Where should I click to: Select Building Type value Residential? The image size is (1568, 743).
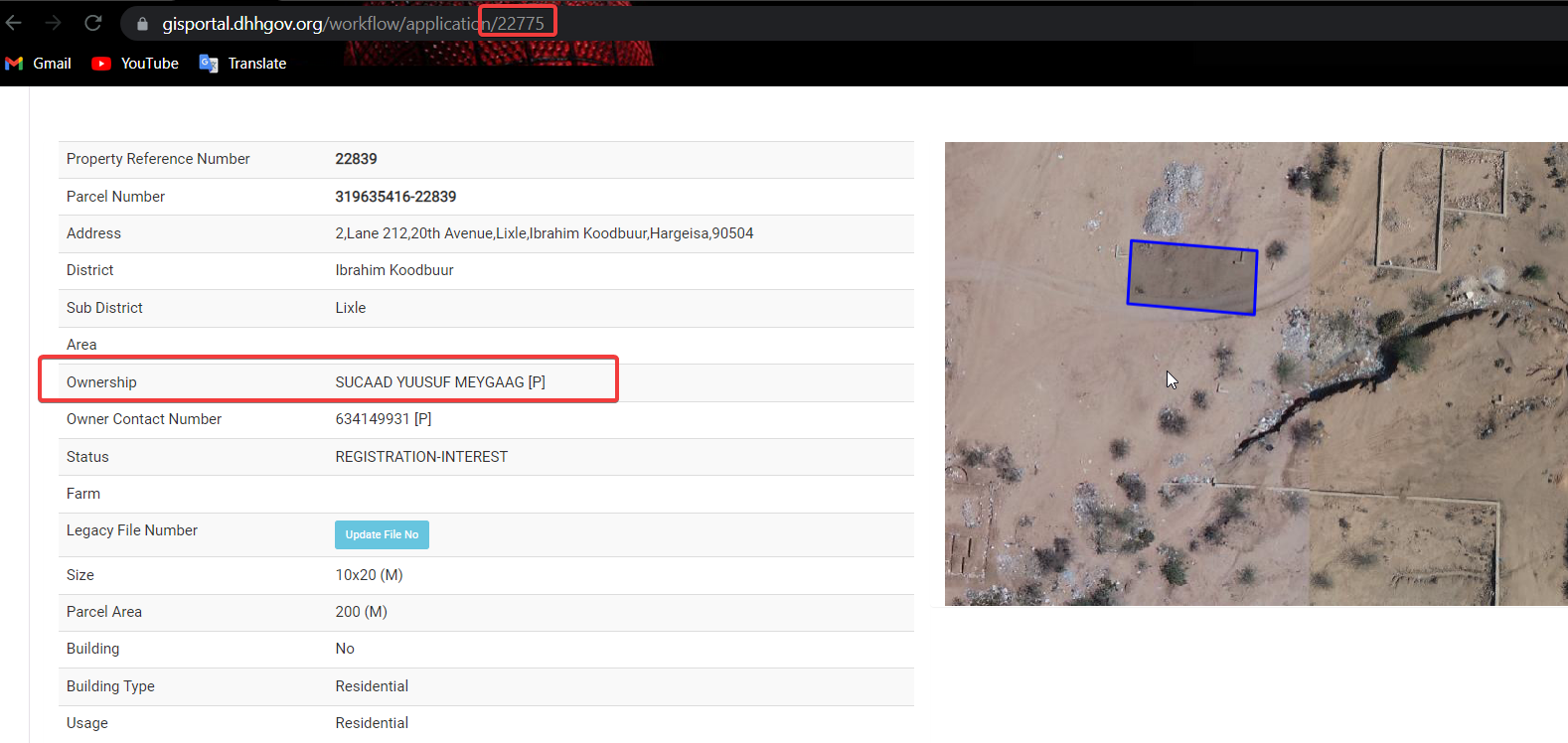[x=372, y=686]
